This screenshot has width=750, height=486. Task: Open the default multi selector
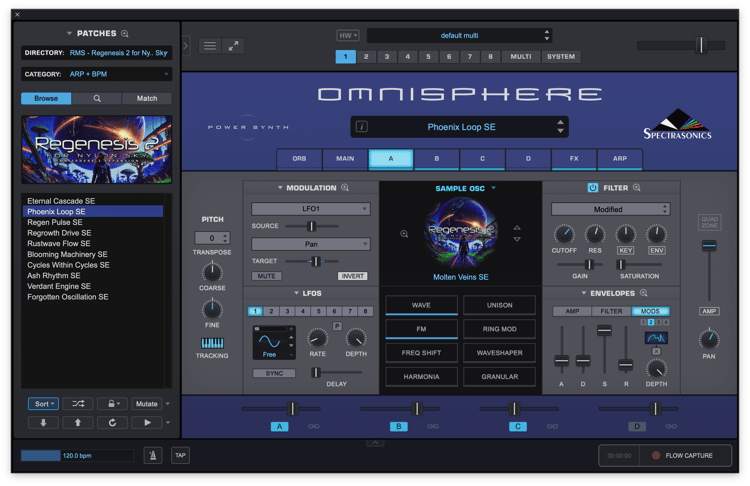click(x=459, y=35)
